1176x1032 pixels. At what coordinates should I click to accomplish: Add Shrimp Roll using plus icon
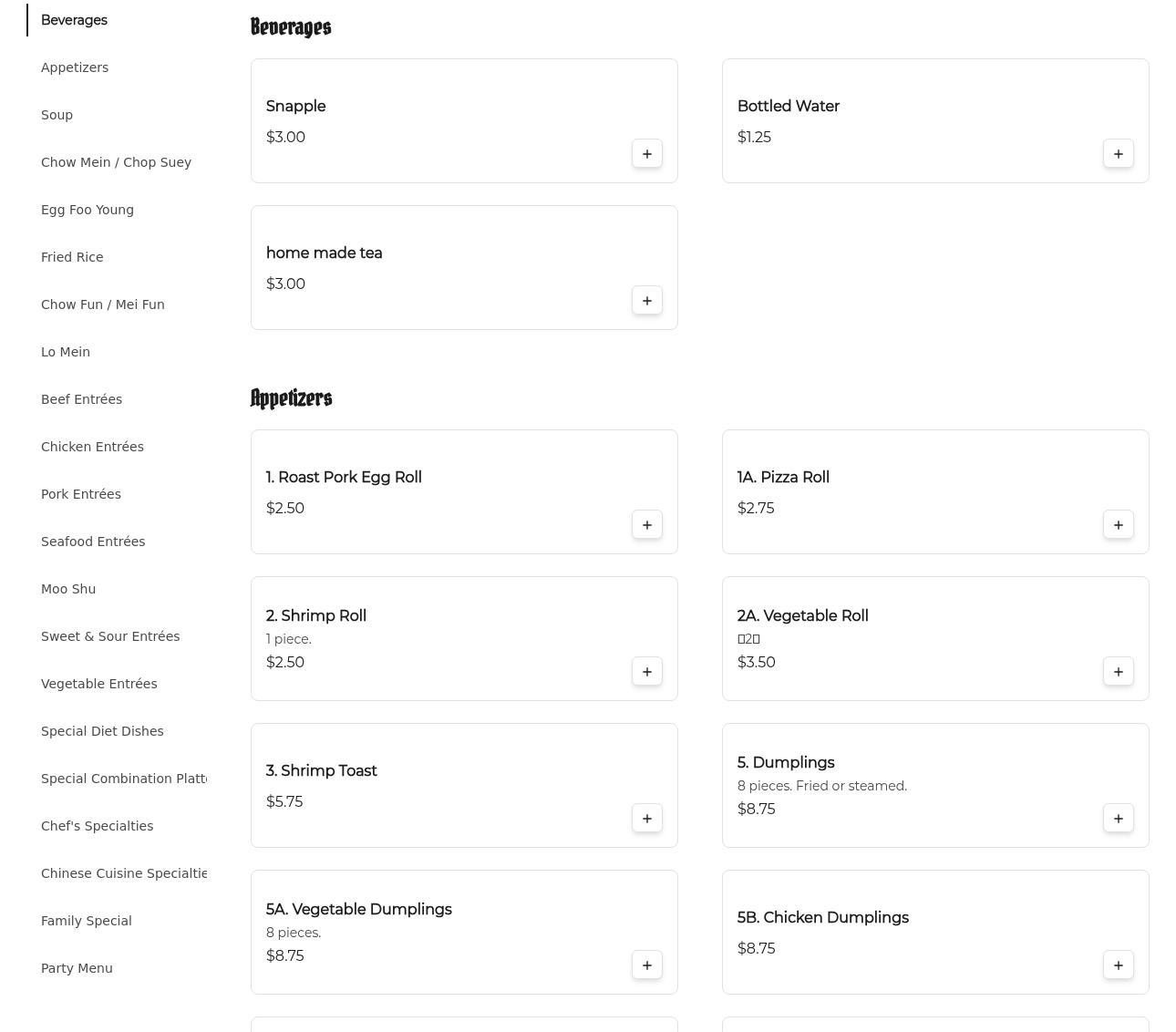coord(646,672)
